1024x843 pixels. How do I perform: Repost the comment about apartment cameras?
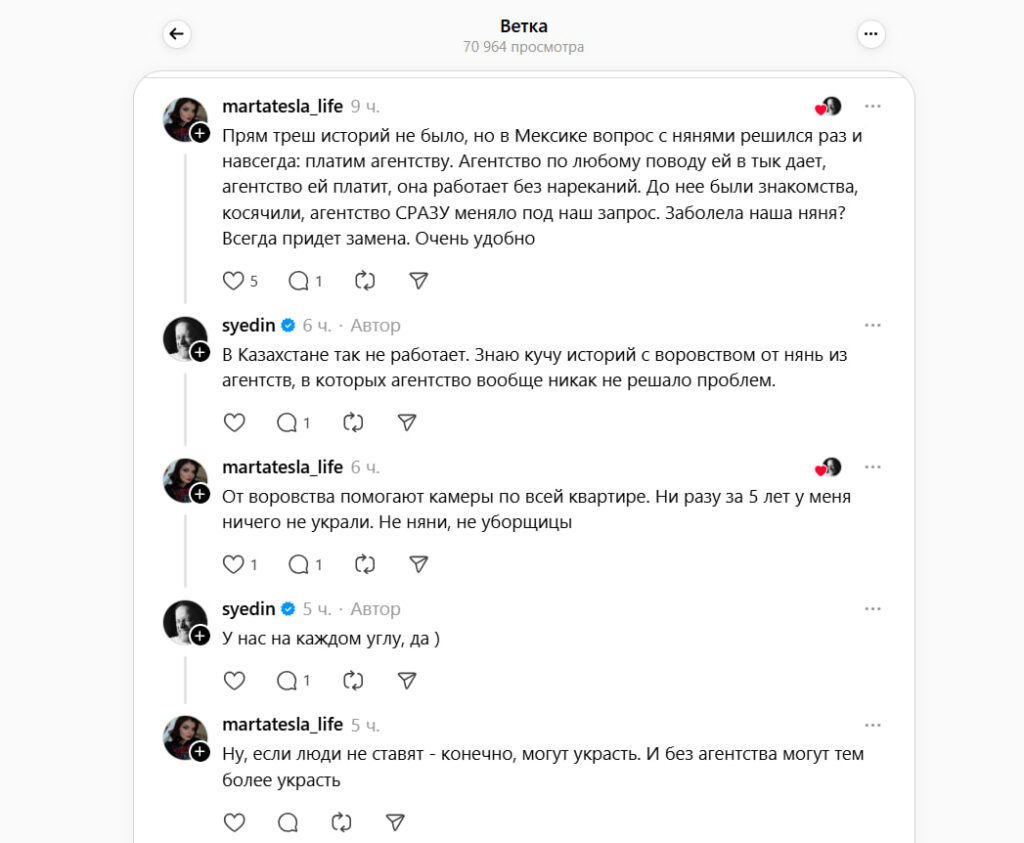coord(364,564)
